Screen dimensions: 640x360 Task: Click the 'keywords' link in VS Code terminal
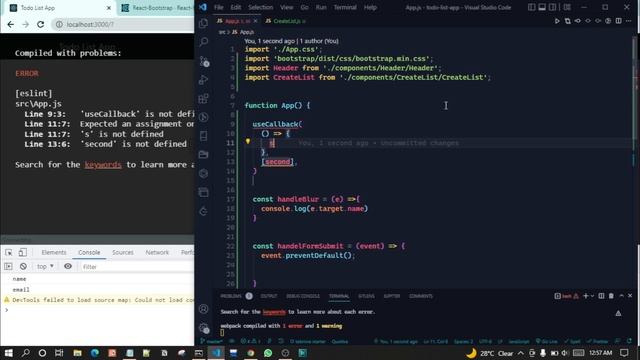pos(274,312)
